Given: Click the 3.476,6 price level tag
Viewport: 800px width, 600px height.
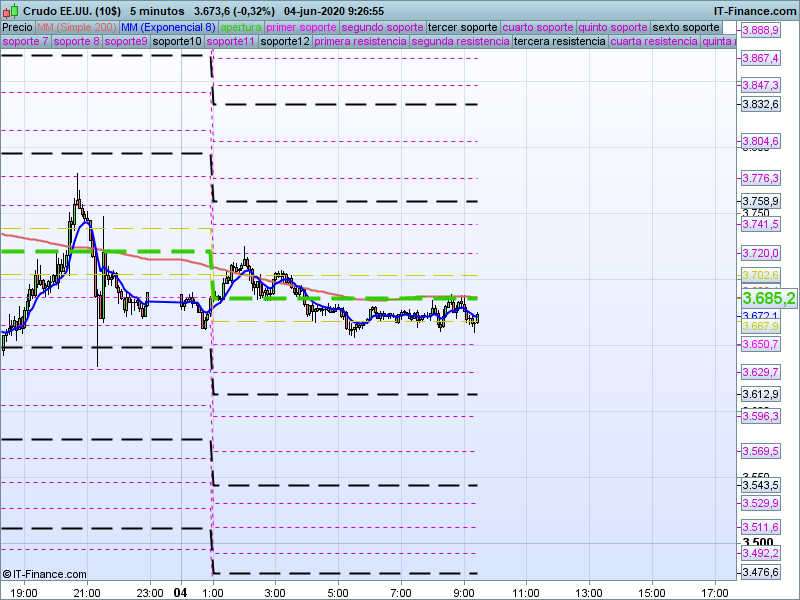Looking at the screenshot, I should point(760,573).
